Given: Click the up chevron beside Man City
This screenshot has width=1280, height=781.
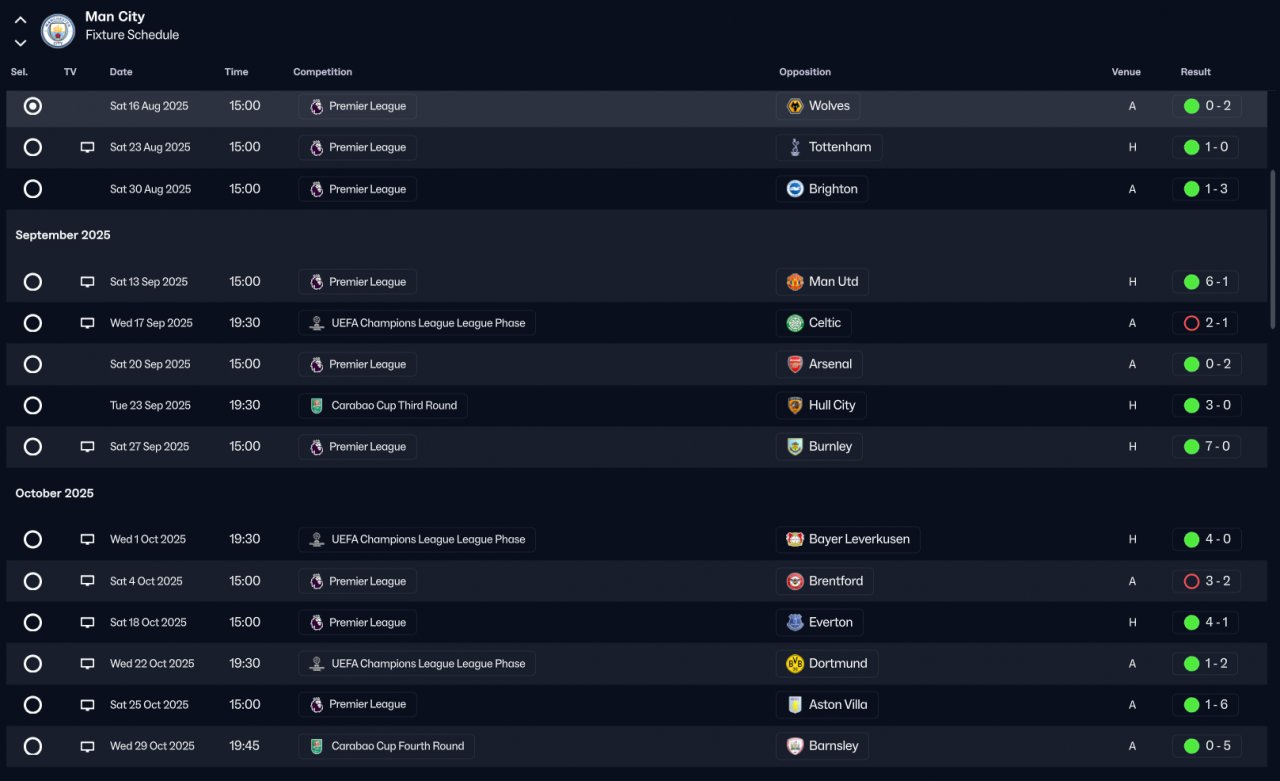Looking at the screenshot, I should tap(20, 20).
